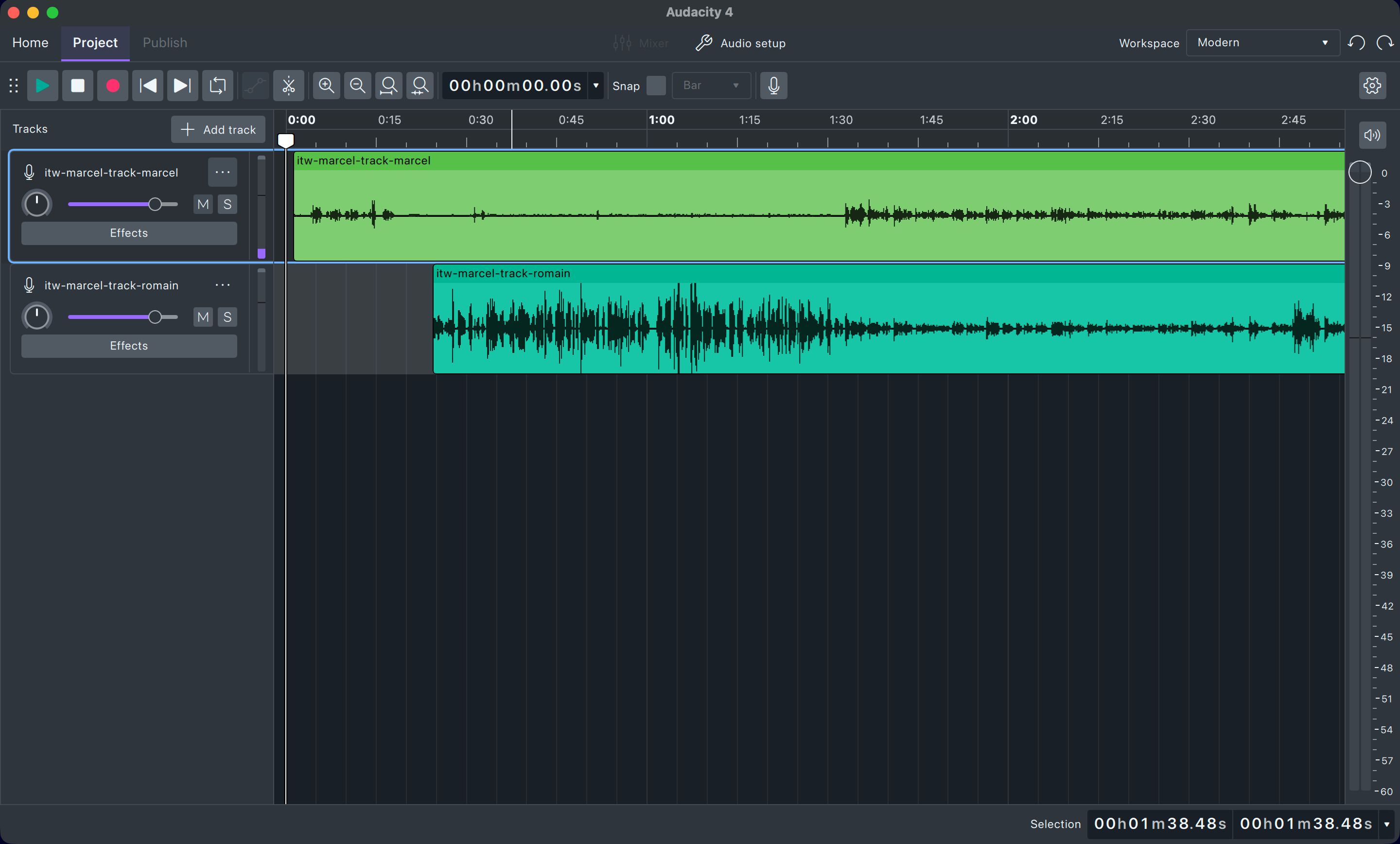Open Audio setup
1400x844 pixels.
[740, 43]
